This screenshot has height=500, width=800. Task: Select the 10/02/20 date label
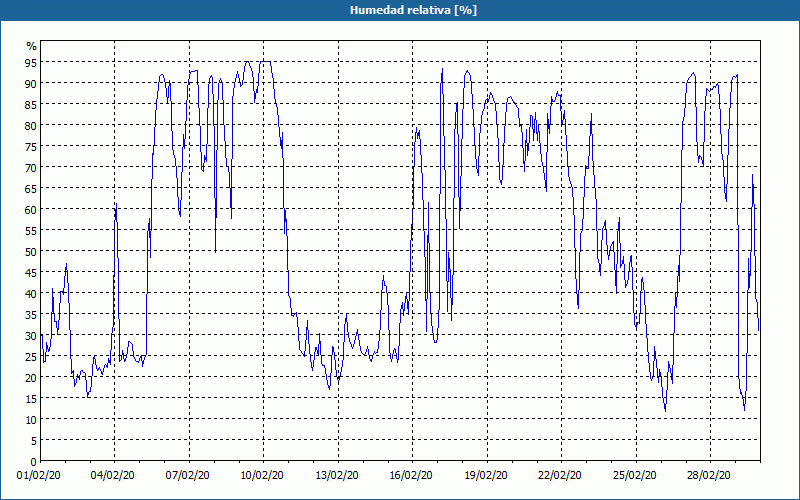click(x=262, y=475)
